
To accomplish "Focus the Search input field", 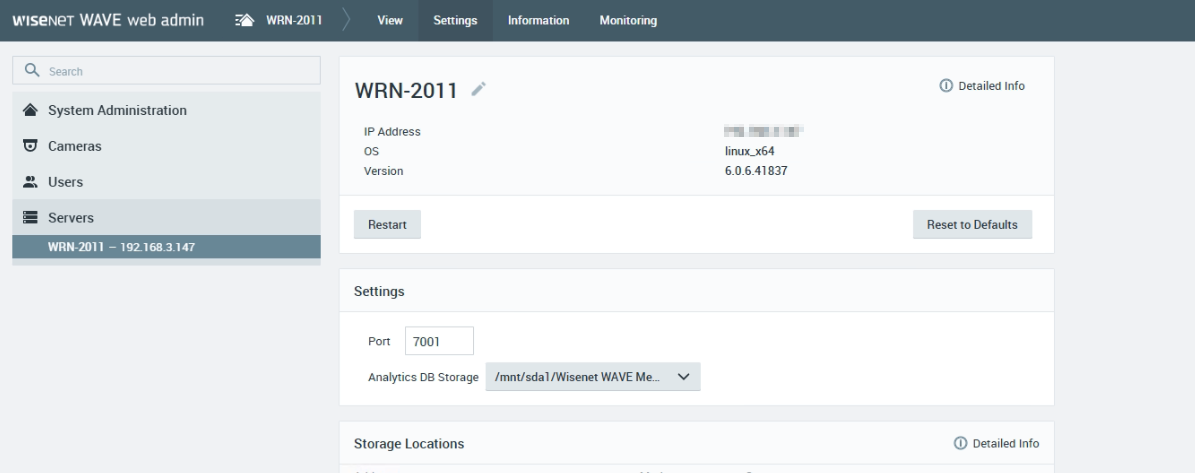I will 166,71.
